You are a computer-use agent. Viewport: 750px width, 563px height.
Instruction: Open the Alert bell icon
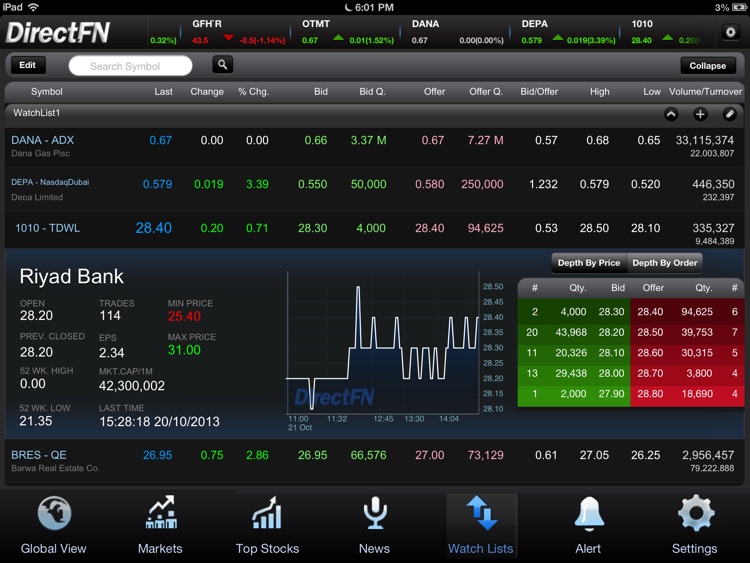click(588, 514)
